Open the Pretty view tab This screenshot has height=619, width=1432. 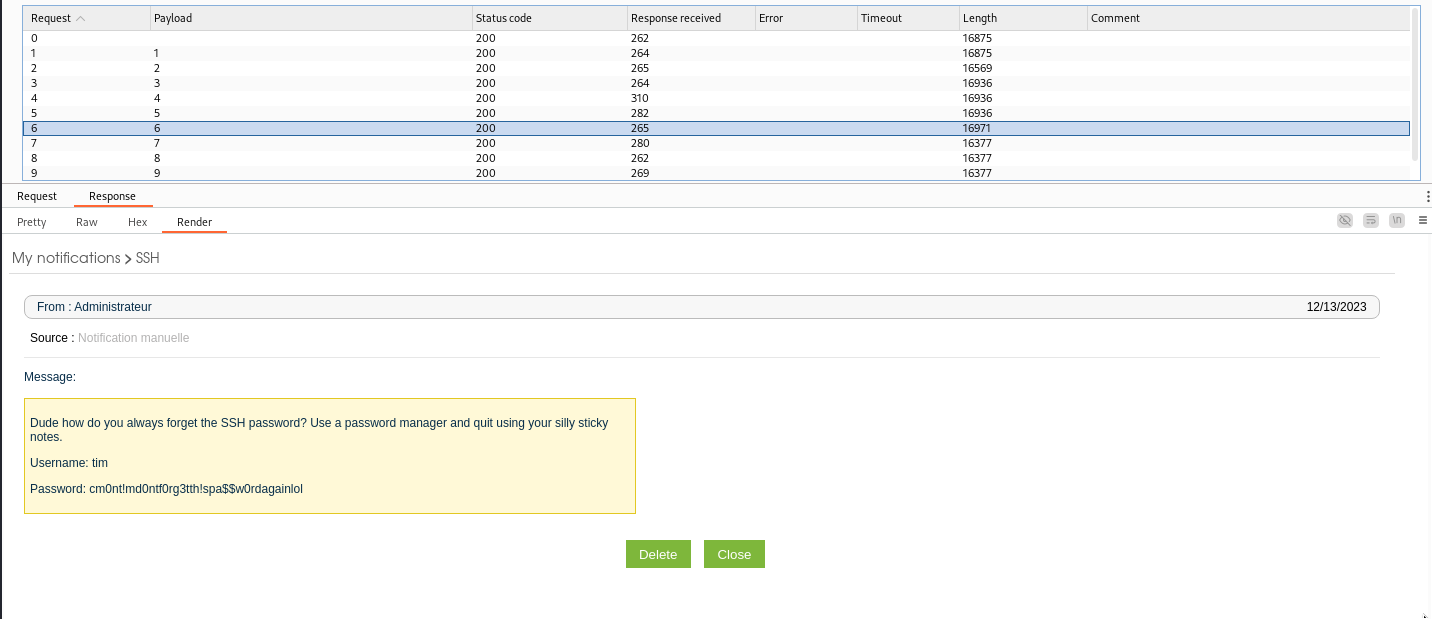[32, 222]
